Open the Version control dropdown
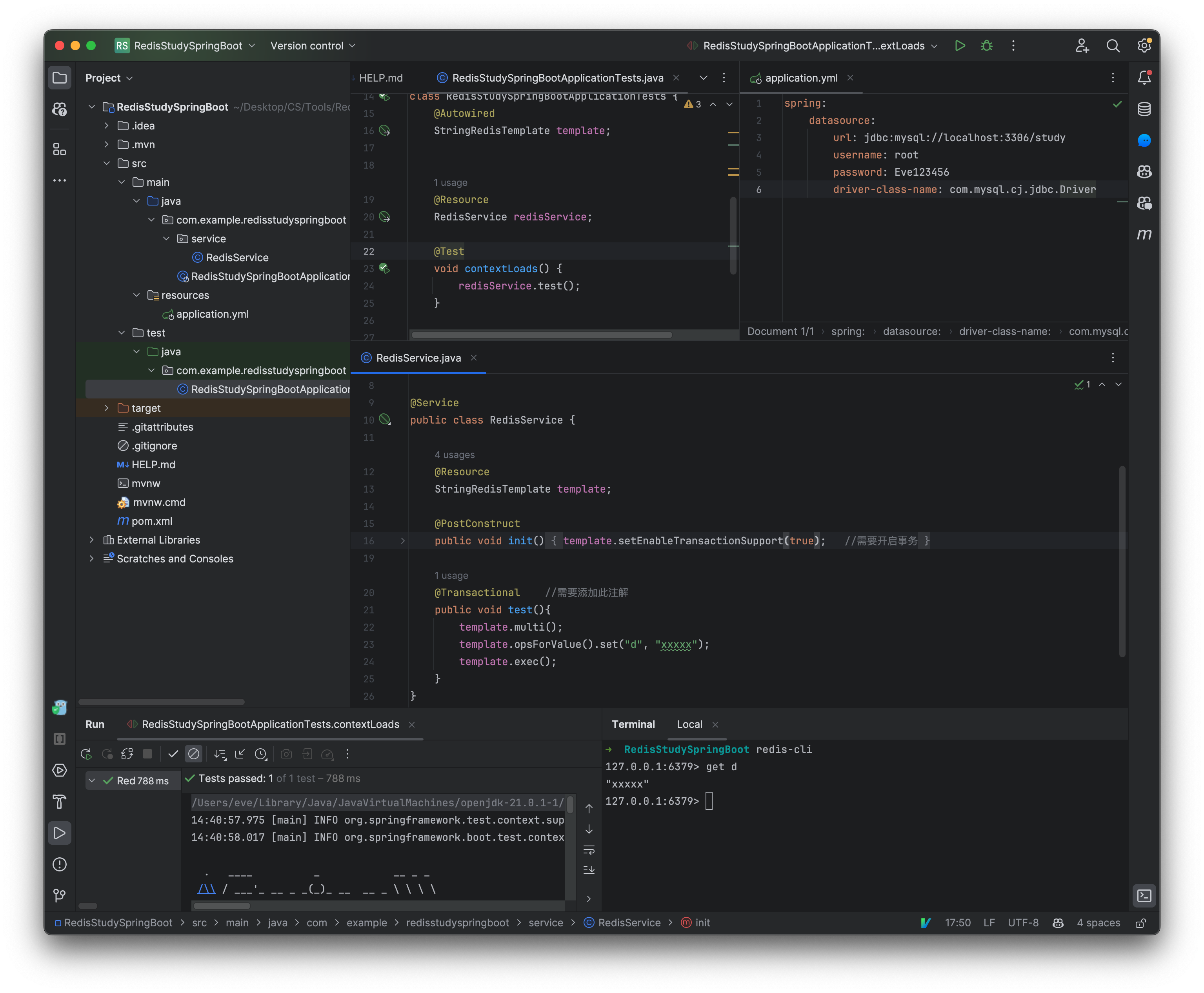The height and width of the screenshot is (993, 1204). click(x=313, y=46)
